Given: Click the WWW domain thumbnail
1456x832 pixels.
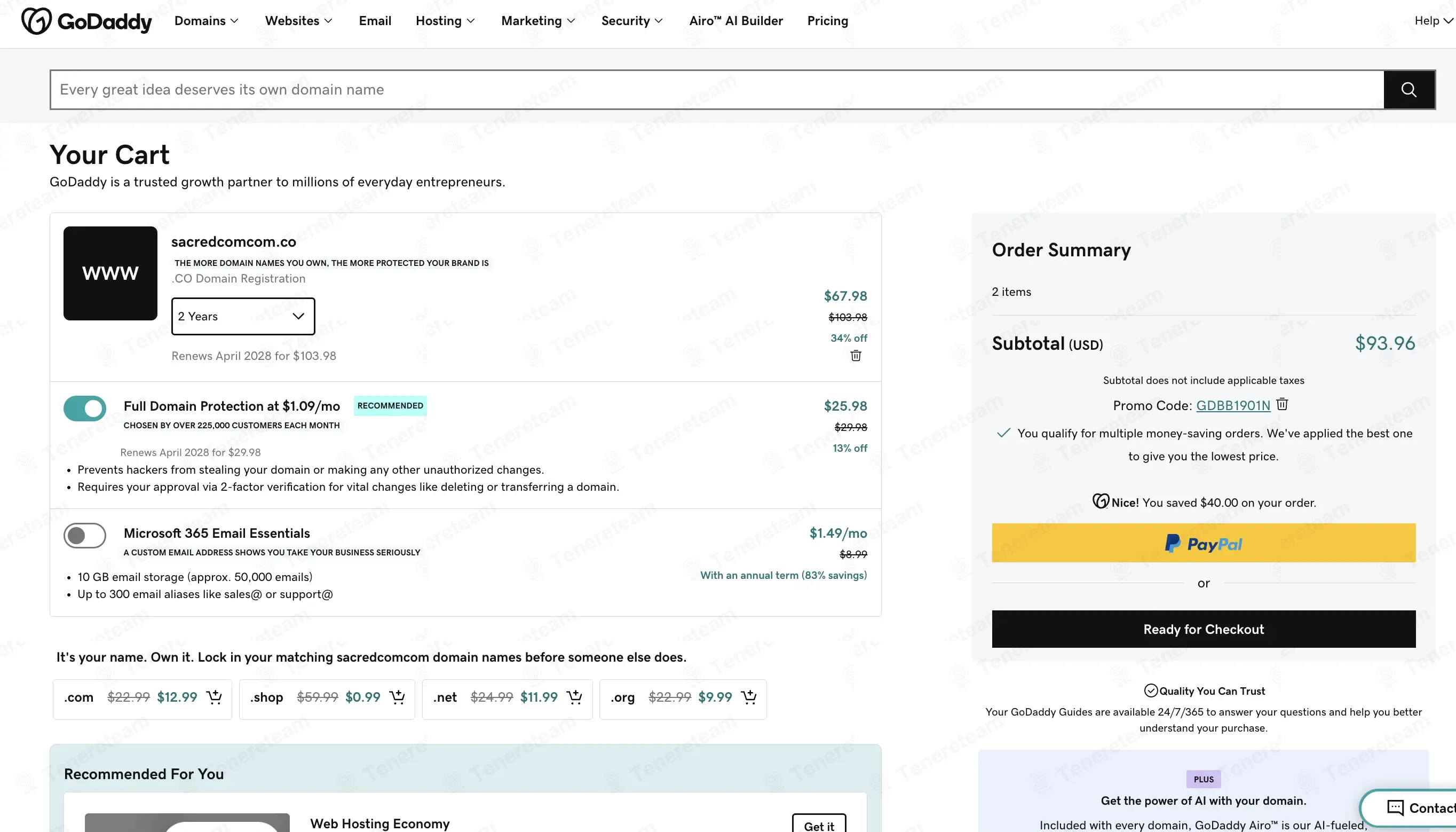Looking at the screenshot, I should pyautogui.click(x=110, y=273).
